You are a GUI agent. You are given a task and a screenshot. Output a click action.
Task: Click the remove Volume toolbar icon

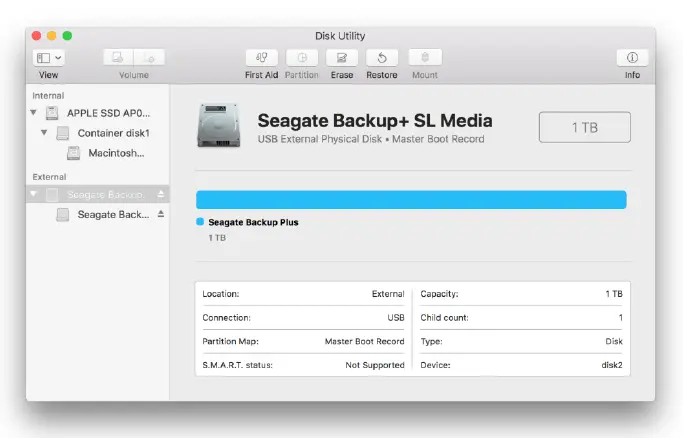[149, 57]
